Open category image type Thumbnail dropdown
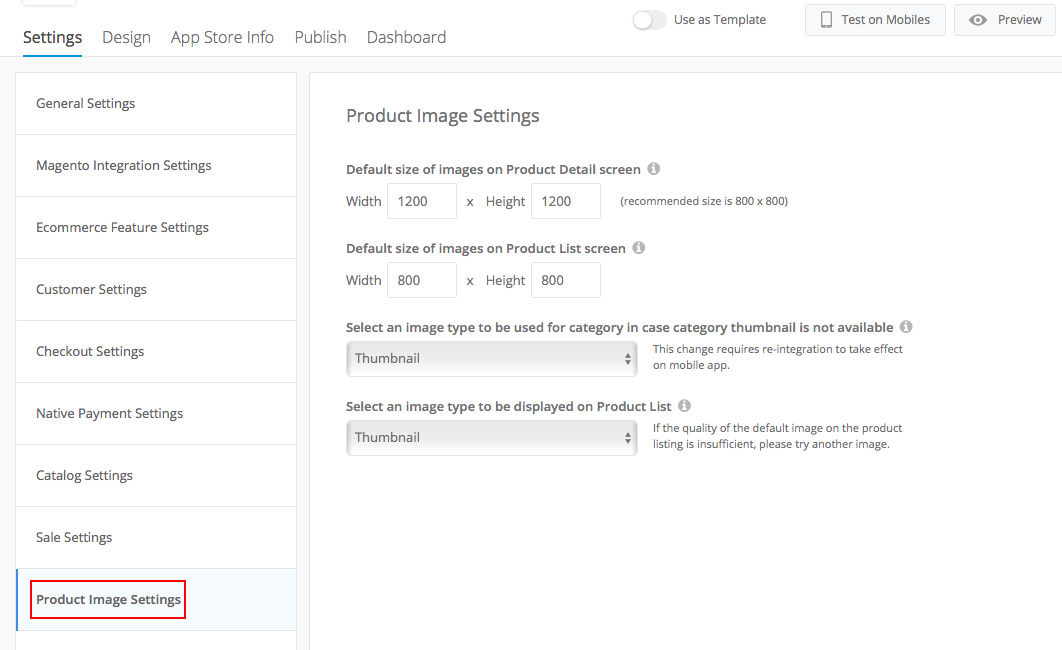The height and width of the screenshot is (650, 1062). tap(491, 358)
